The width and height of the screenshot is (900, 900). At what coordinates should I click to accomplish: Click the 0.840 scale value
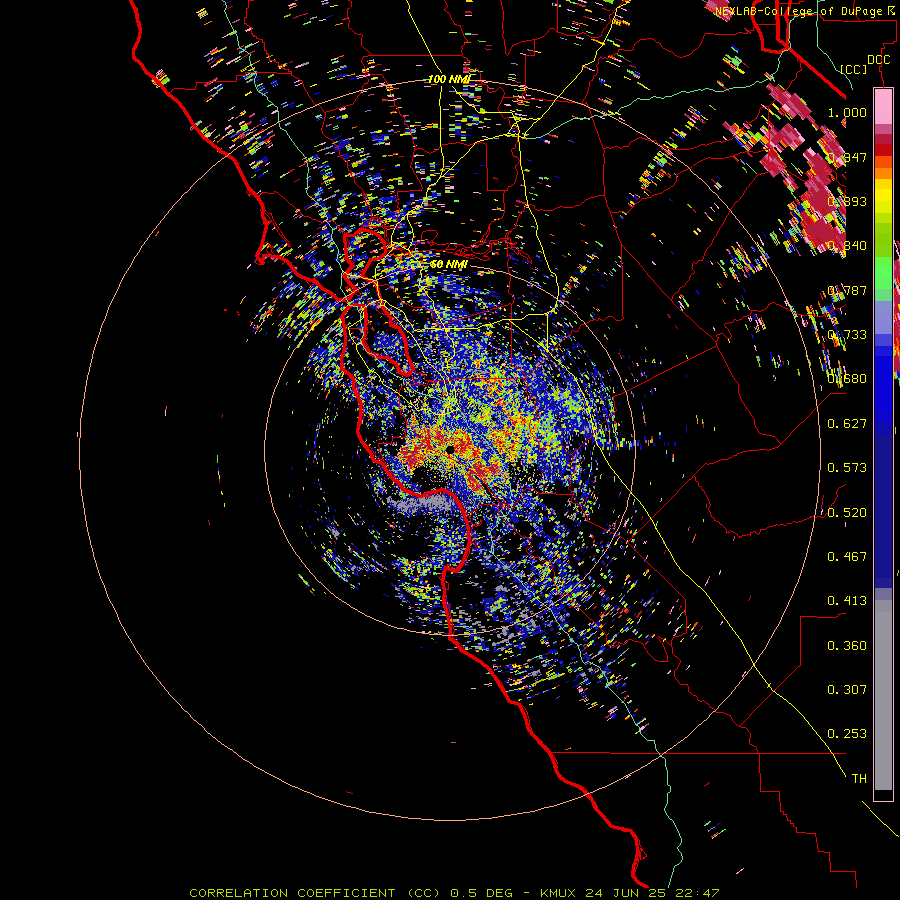(847, 245)
